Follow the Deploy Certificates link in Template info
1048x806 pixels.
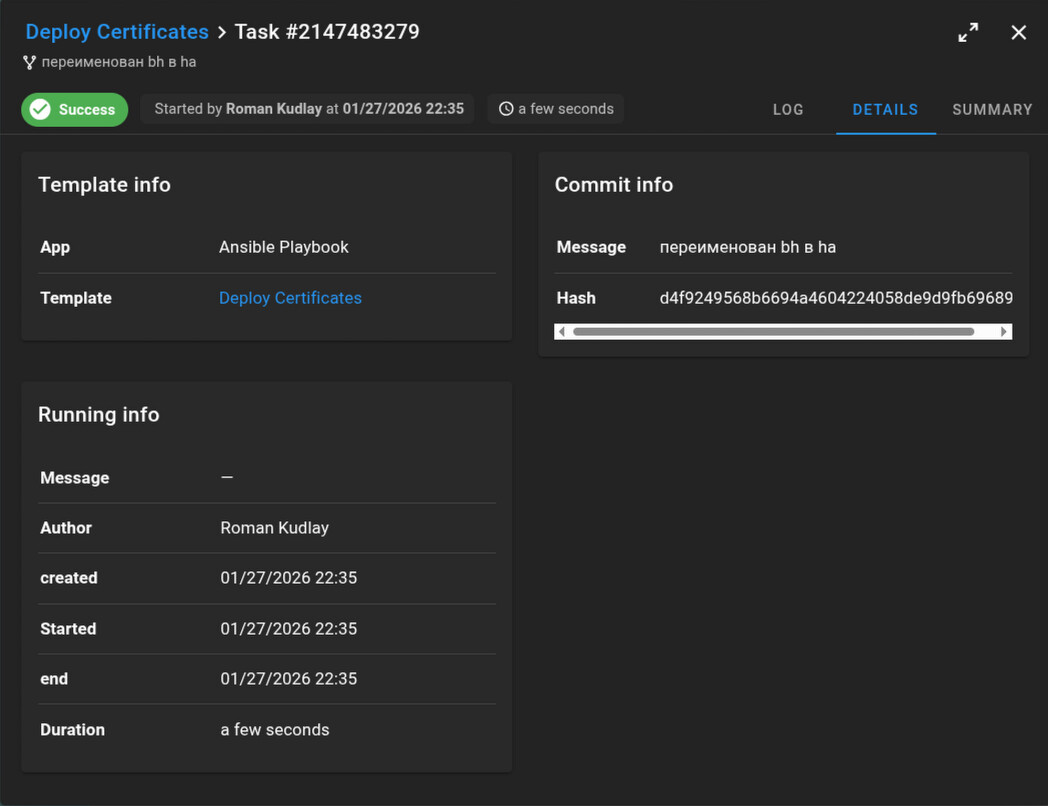click(290, 298)
